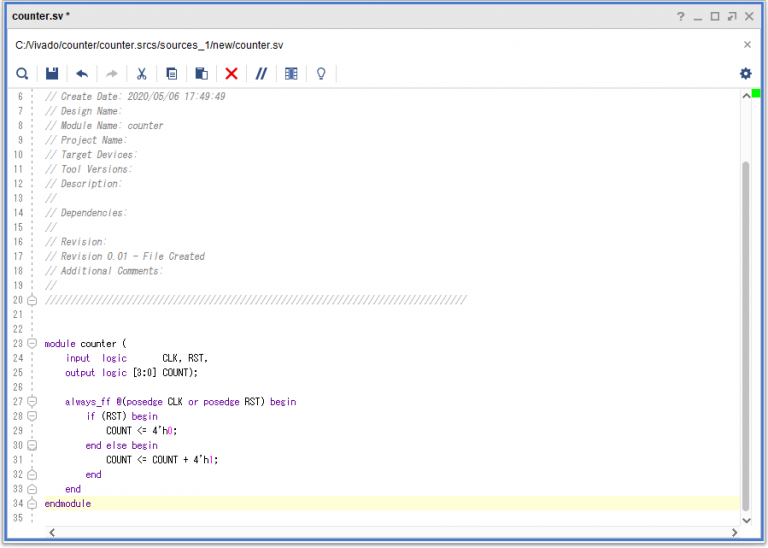The height and width of the screenshot is (548, 768).
Task: Save the file with the floppy icon
Action: (x=52, y=74)
